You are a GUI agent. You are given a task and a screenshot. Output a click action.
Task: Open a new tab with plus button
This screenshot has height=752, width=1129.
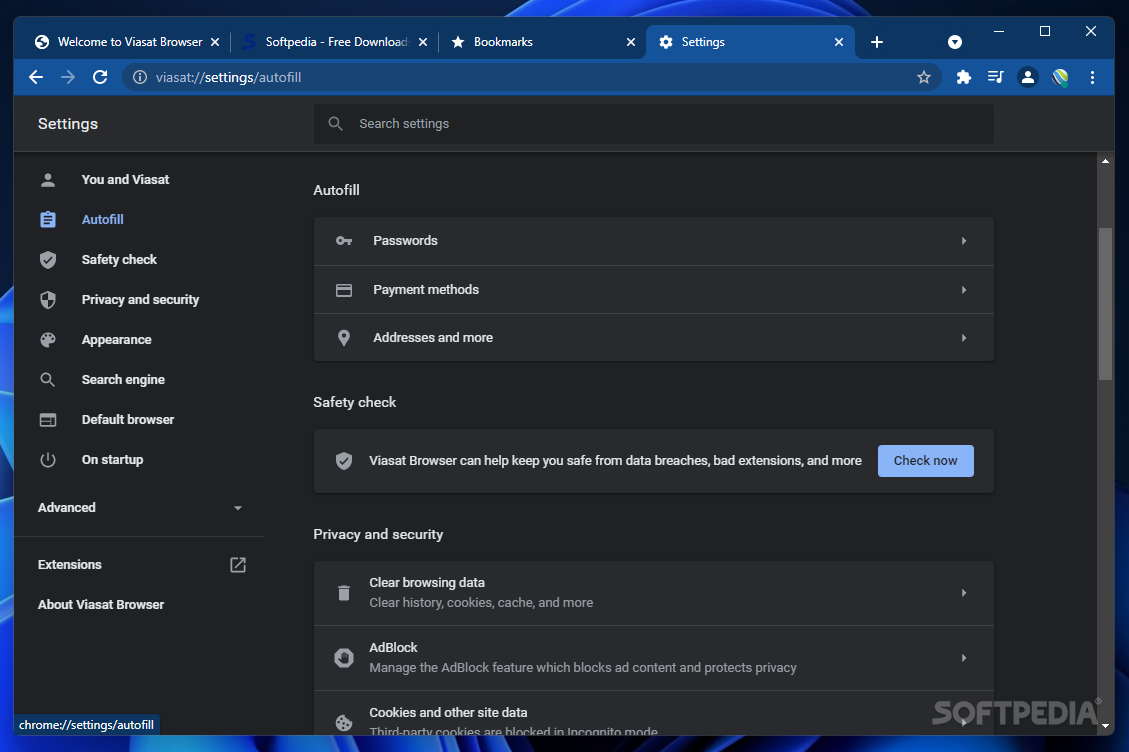876,42
